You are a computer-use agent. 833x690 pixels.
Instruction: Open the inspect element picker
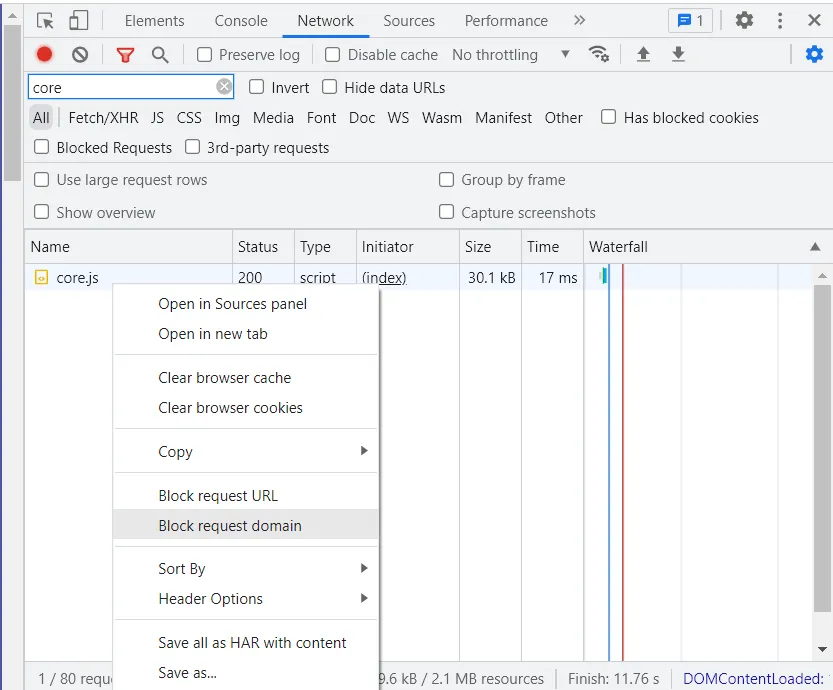(46, 20)
